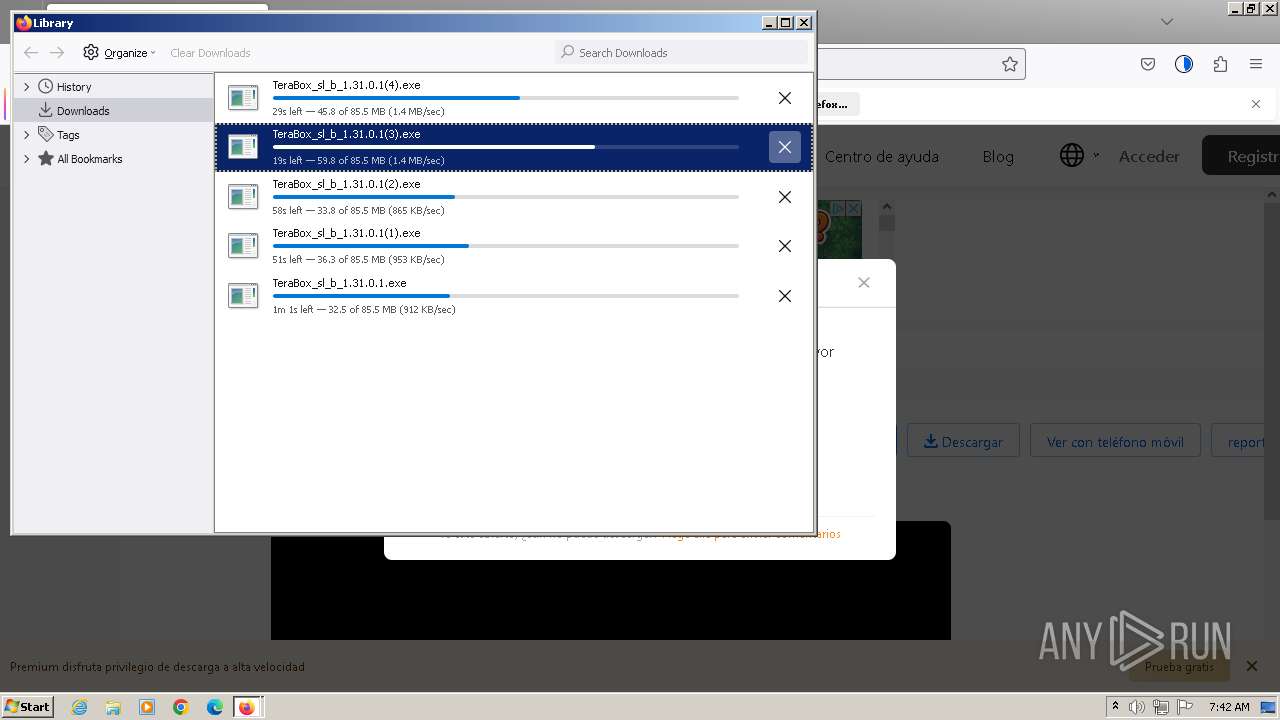Viewport: 1280px width, 720px height.
Task: Click progress bar of TeraBox_sl_b_1.31.0.1(2).exe
Action: pyautogui.click(x=505, y=197)
